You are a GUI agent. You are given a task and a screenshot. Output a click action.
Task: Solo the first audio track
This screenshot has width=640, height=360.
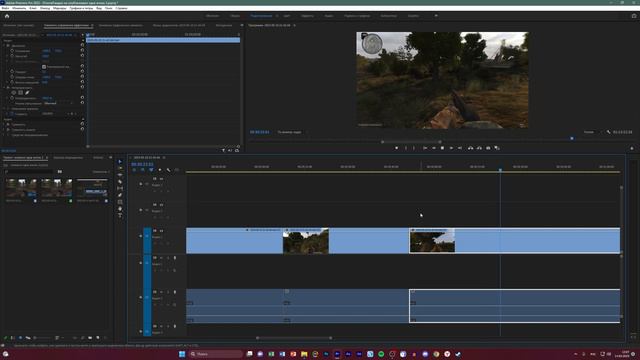coord(168,258)
